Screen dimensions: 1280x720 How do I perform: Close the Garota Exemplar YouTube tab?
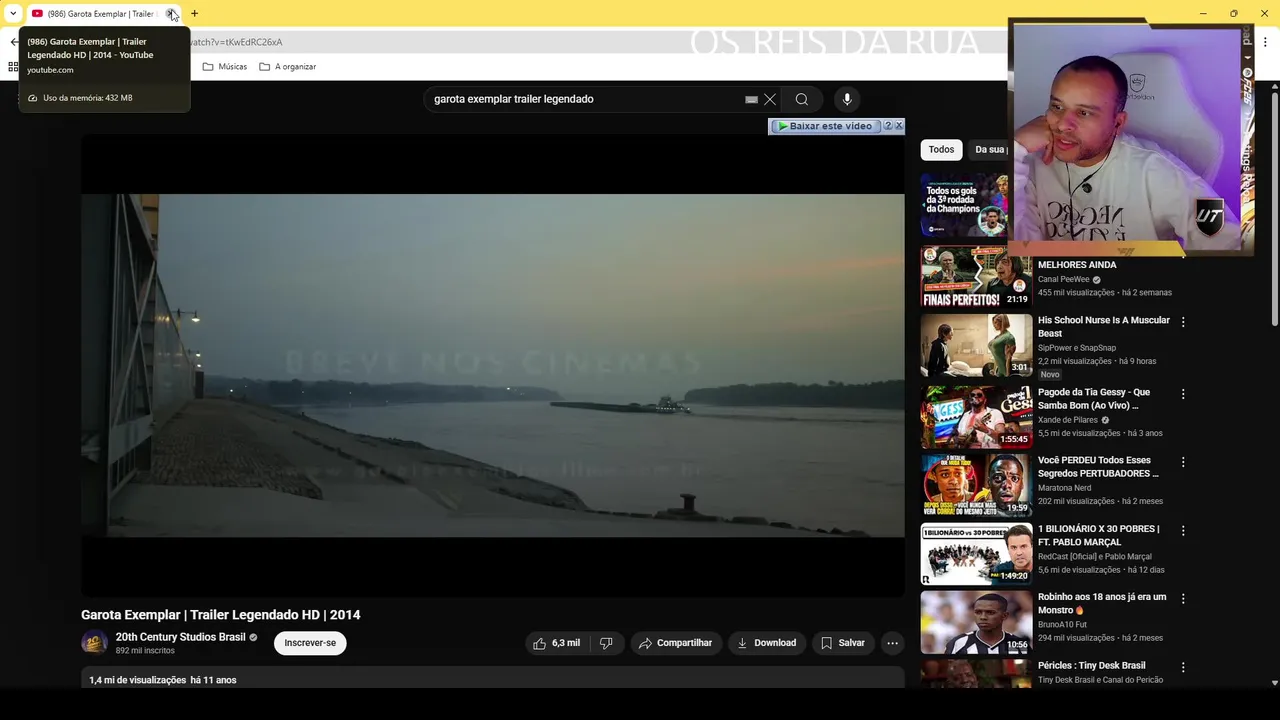coord(171,13)
